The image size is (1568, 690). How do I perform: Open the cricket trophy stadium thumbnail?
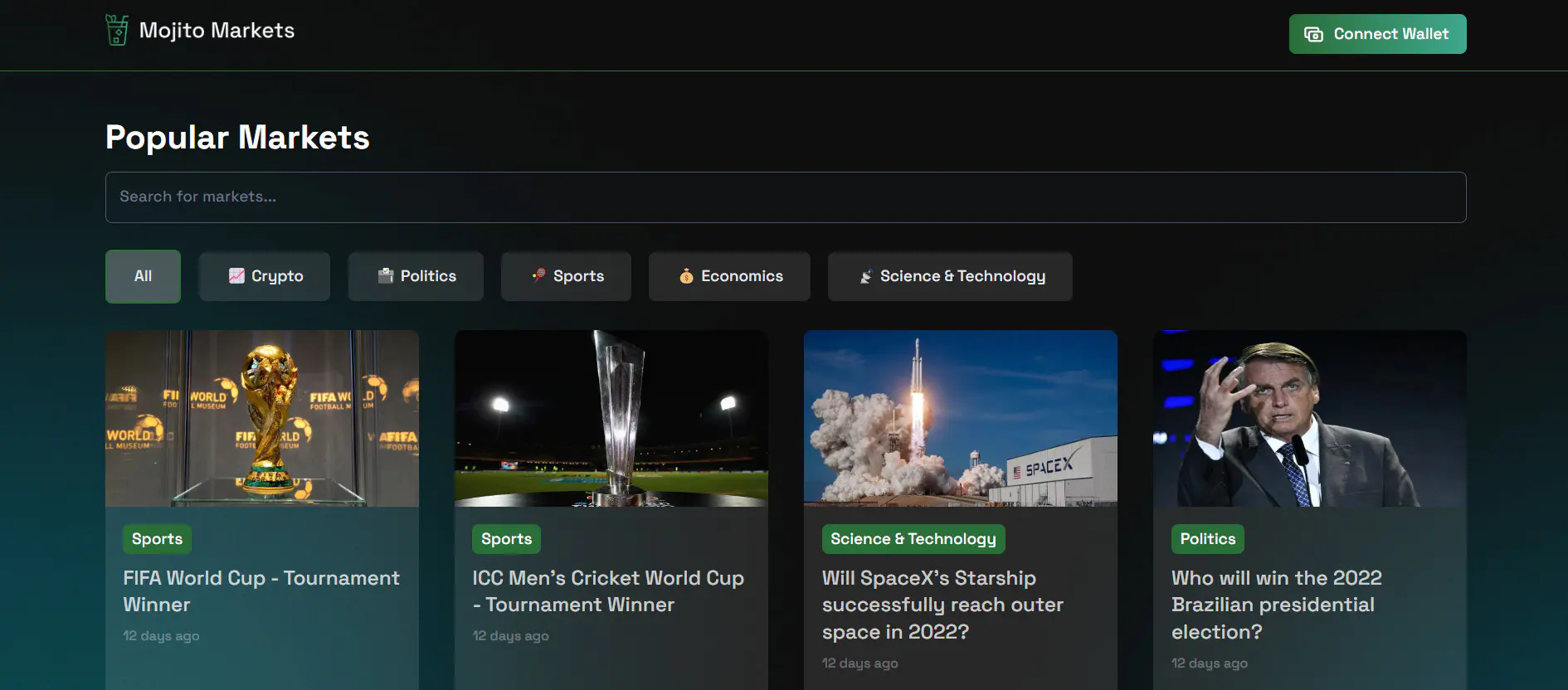click(611, 419)
